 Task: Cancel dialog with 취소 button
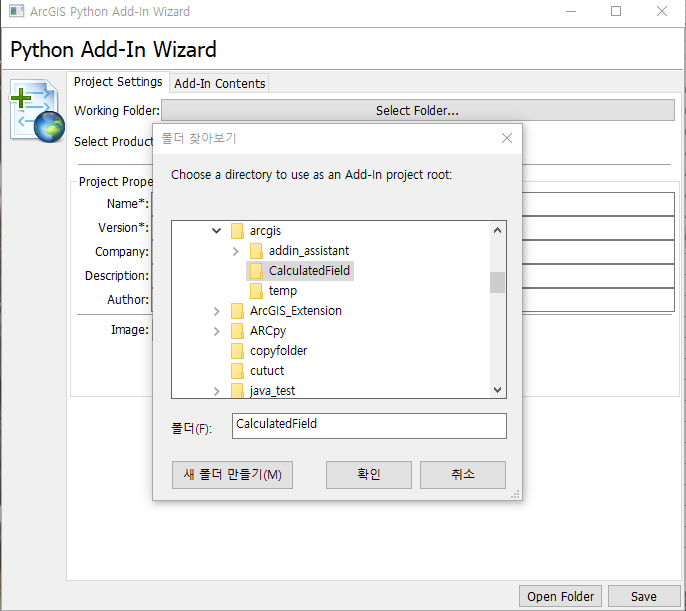click(462, 475)
